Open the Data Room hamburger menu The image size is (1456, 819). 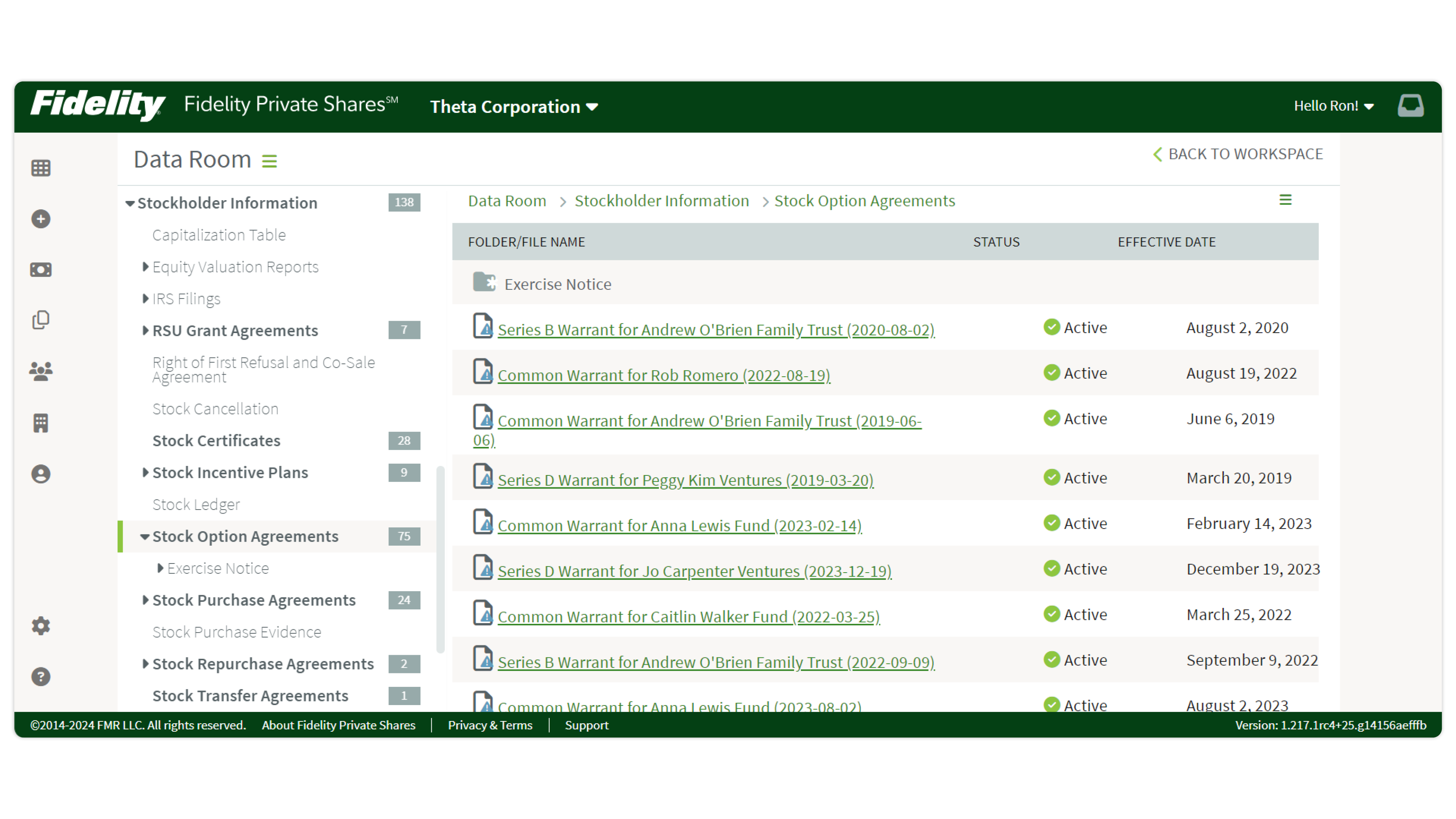tap(270, 161)
